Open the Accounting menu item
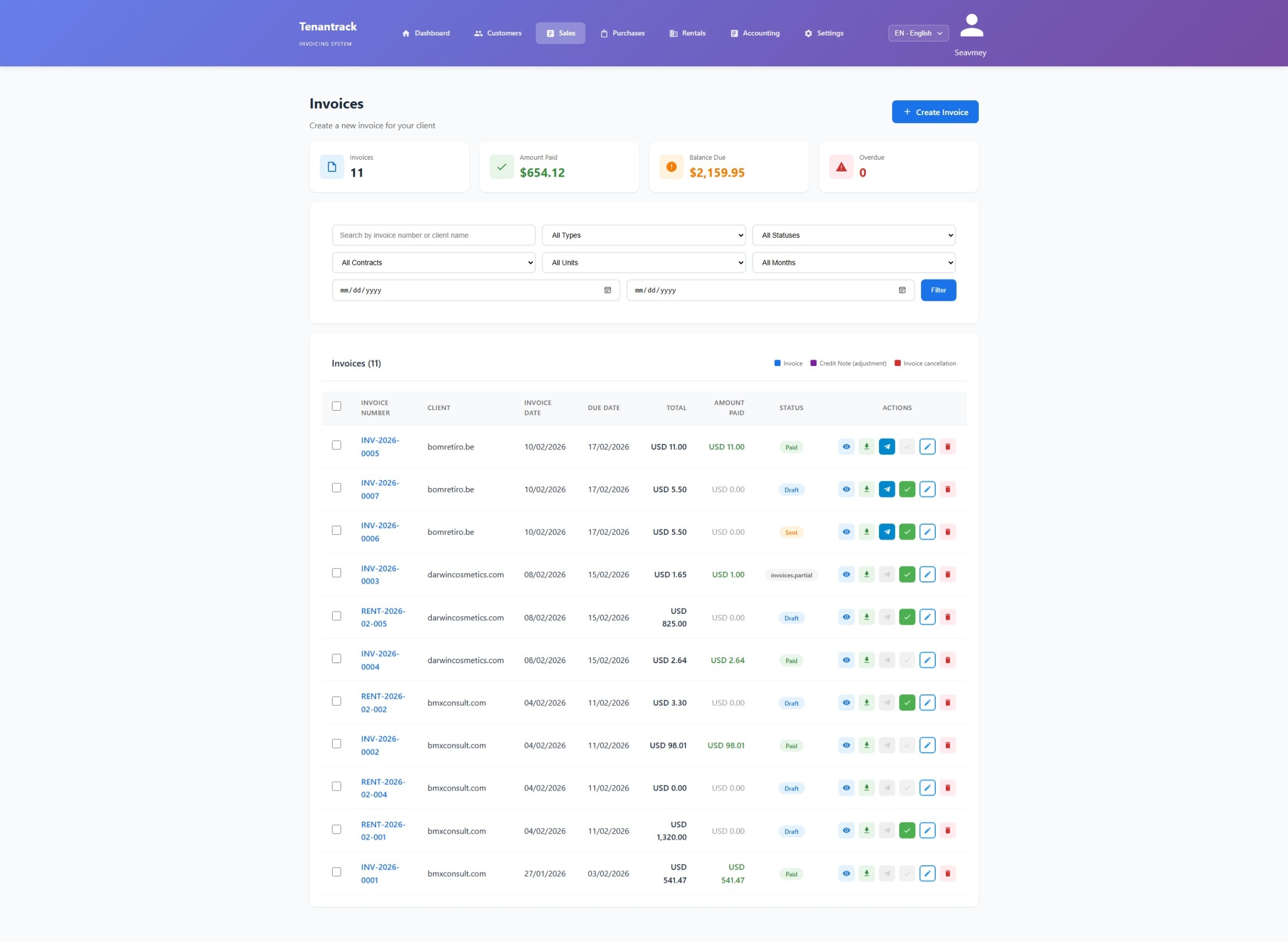The width and height of the screenshot is (1288, 942). (755, 33)
